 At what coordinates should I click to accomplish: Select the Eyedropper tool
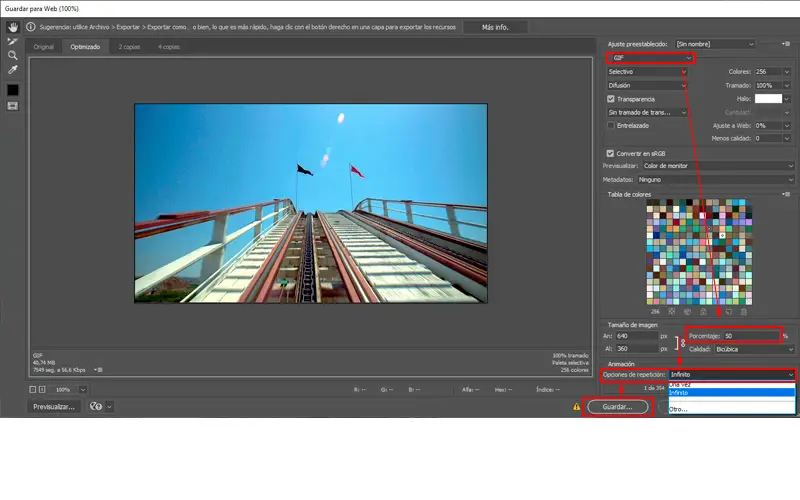[13, 70]
